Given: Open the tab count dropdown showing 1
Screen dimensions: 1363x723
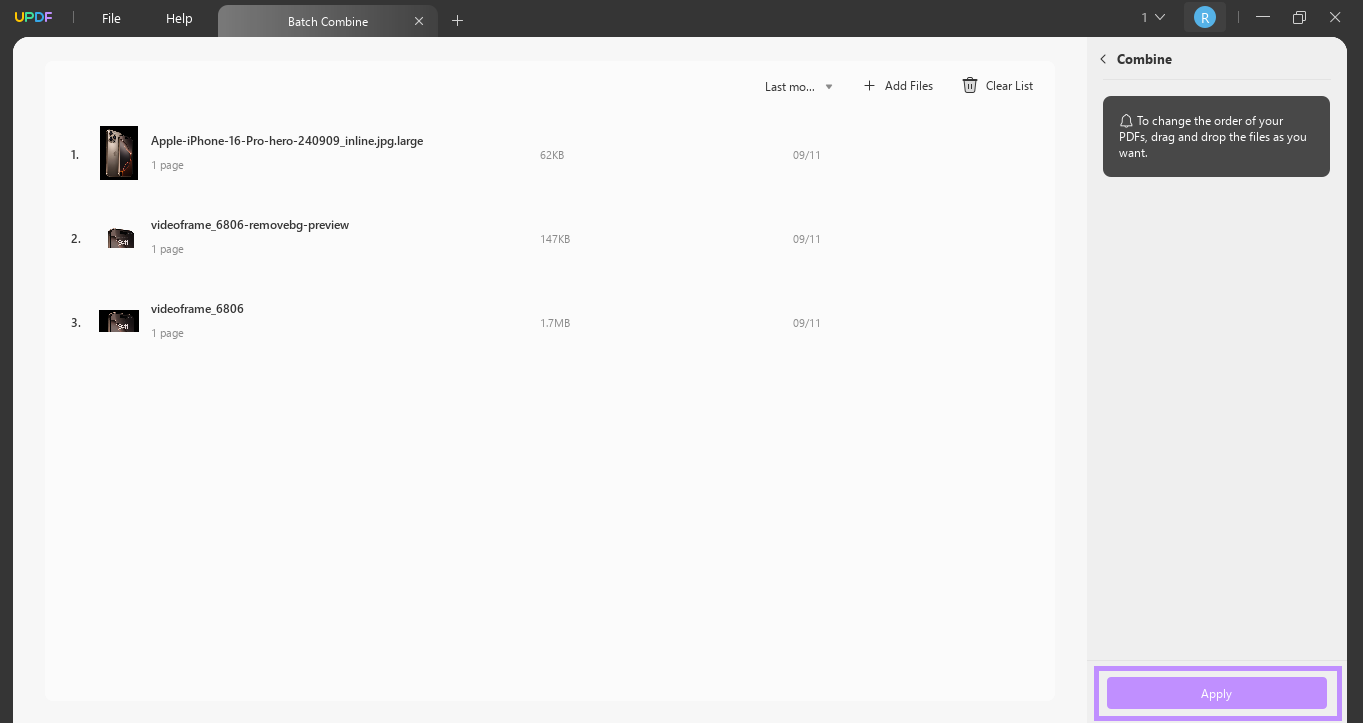Looking at the screenshot, I should pos(1150,17).
